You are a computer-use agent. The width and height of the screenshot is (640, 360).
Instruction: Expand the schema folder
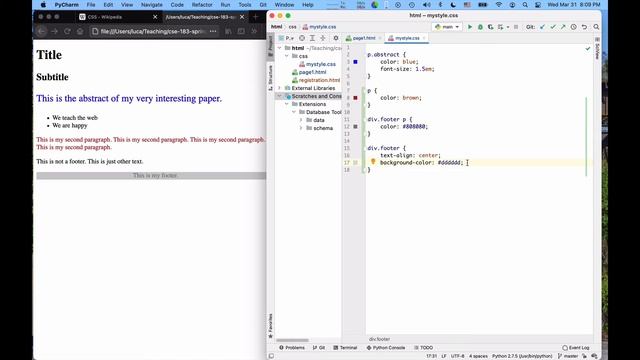tap(301, 128)
